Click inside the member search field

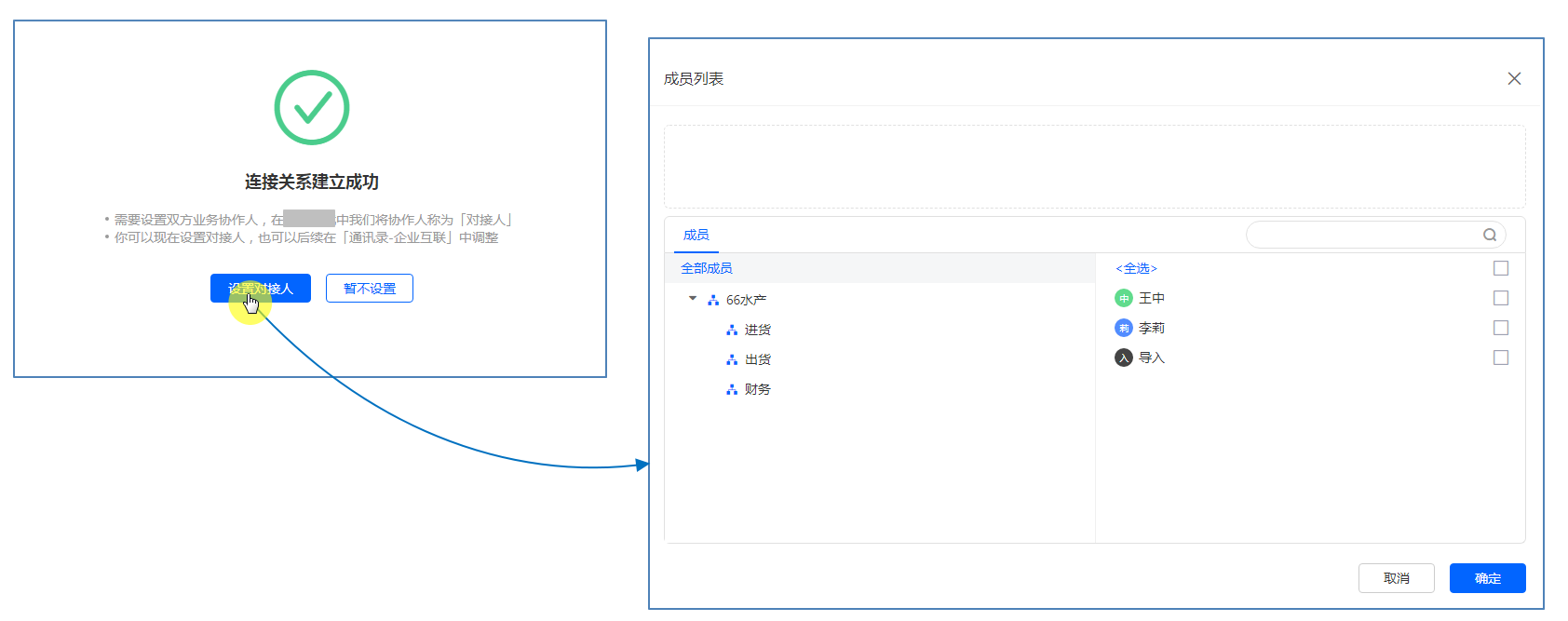1359,235
